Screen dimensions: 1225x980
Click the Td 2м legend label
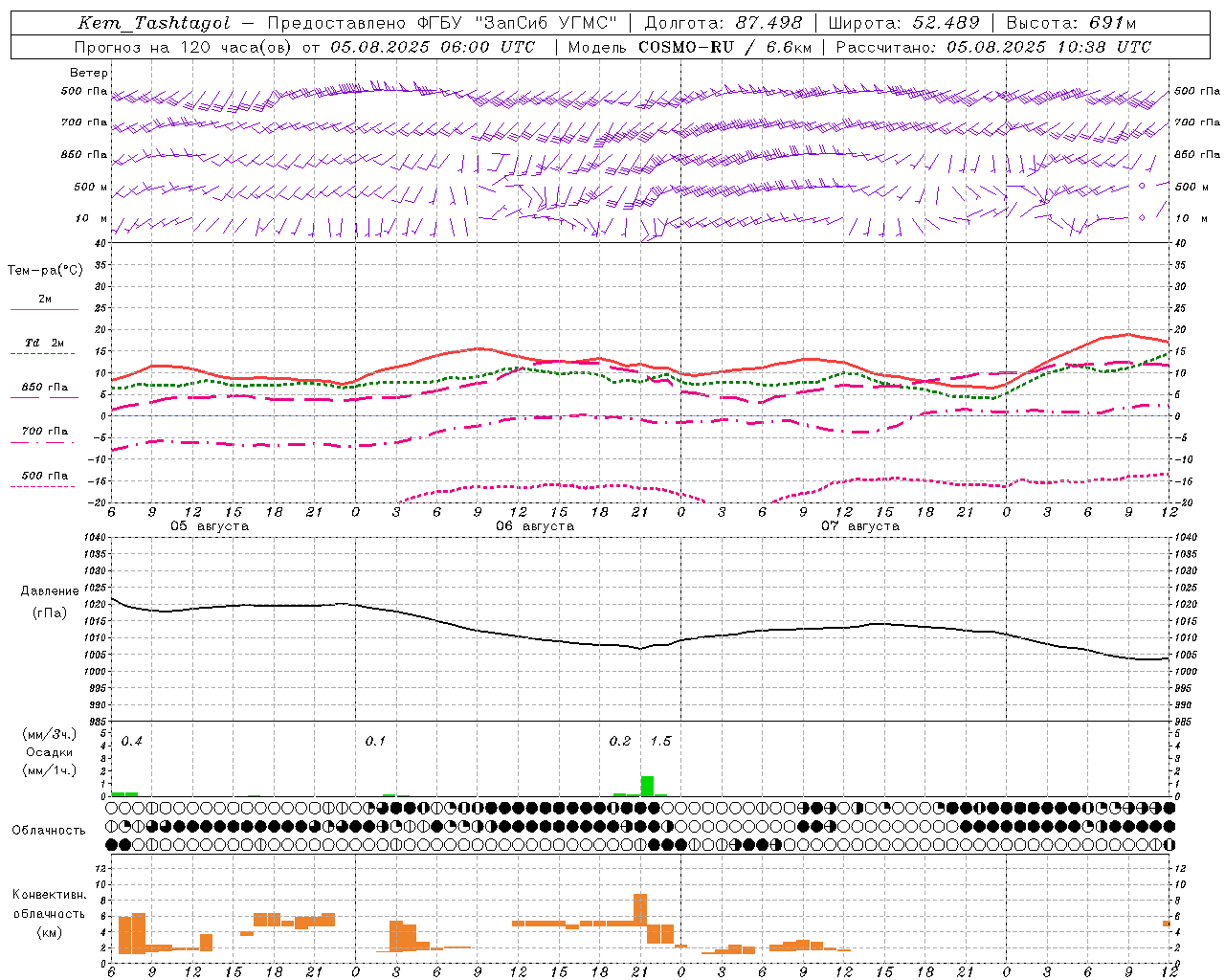[x=45, y=343]
